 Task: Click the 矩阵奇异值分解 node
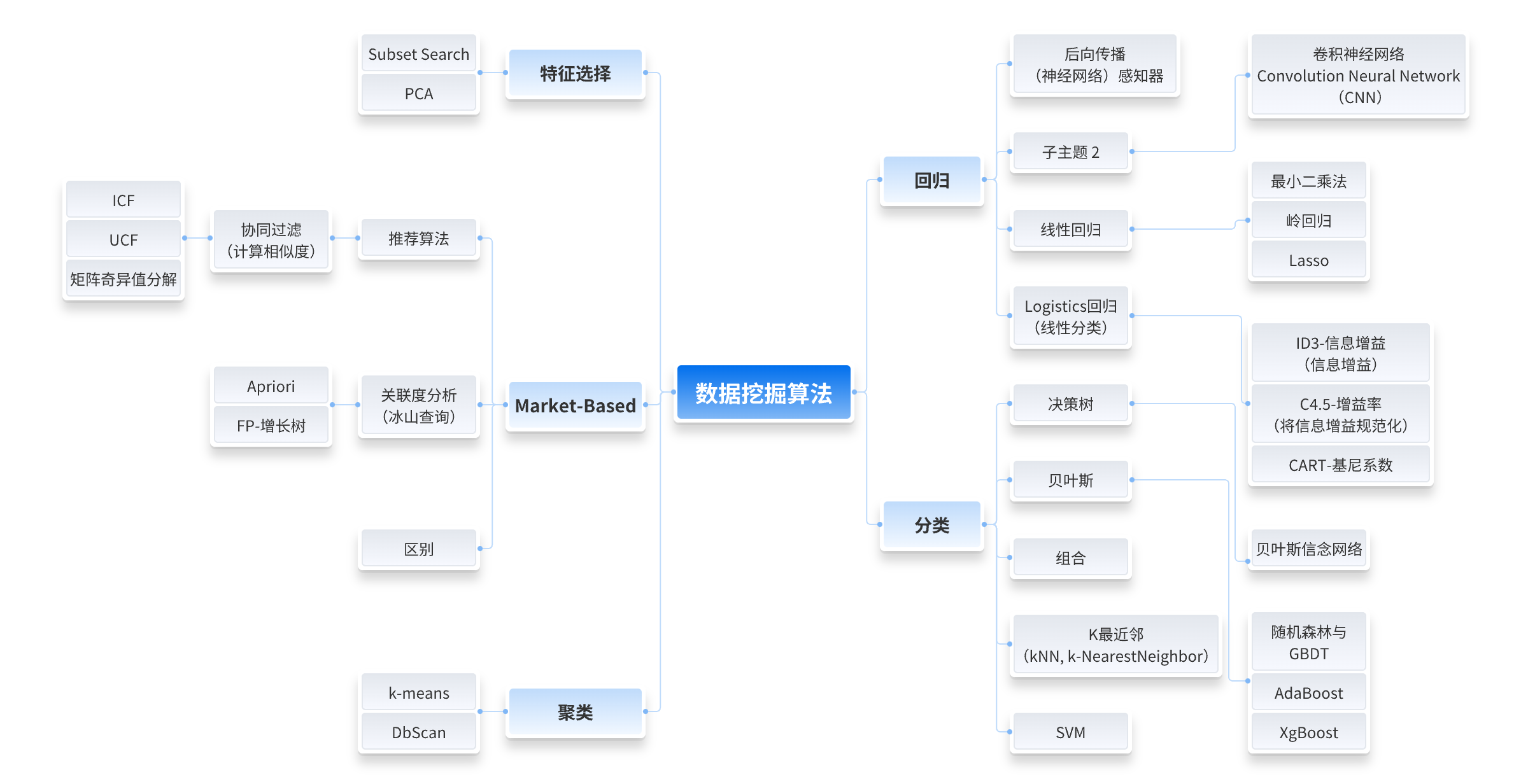pyautogui.click(x=123, y=279)
